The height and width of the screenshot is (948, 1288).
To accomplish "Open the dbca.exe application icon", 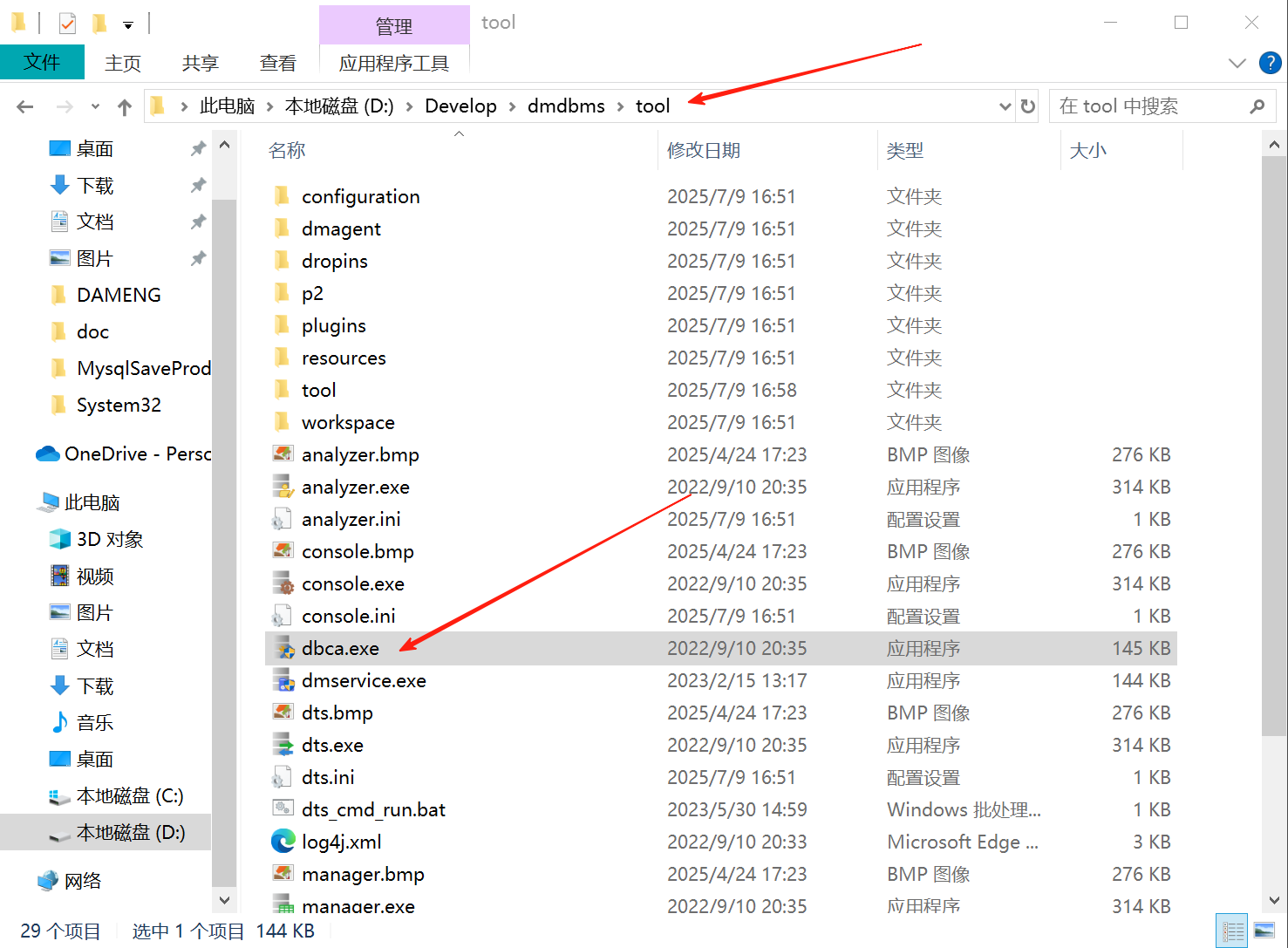I will [x=283, y=648].
